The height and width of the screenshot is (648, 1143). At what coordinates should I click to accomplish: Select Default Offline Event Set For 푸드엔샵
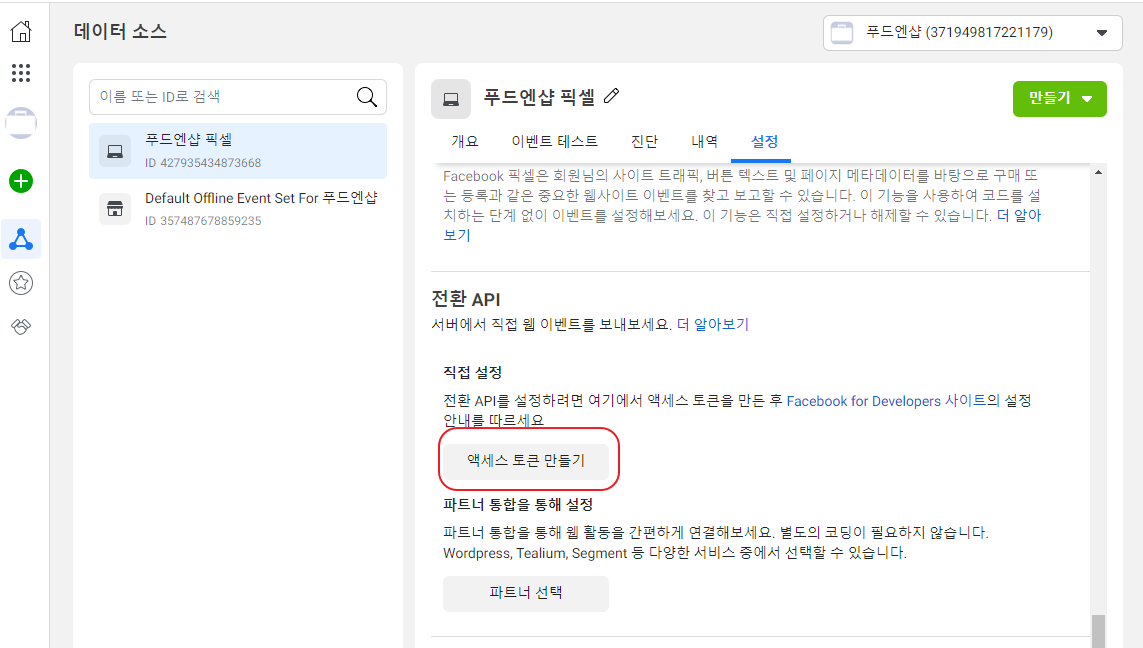pos(238,208)
